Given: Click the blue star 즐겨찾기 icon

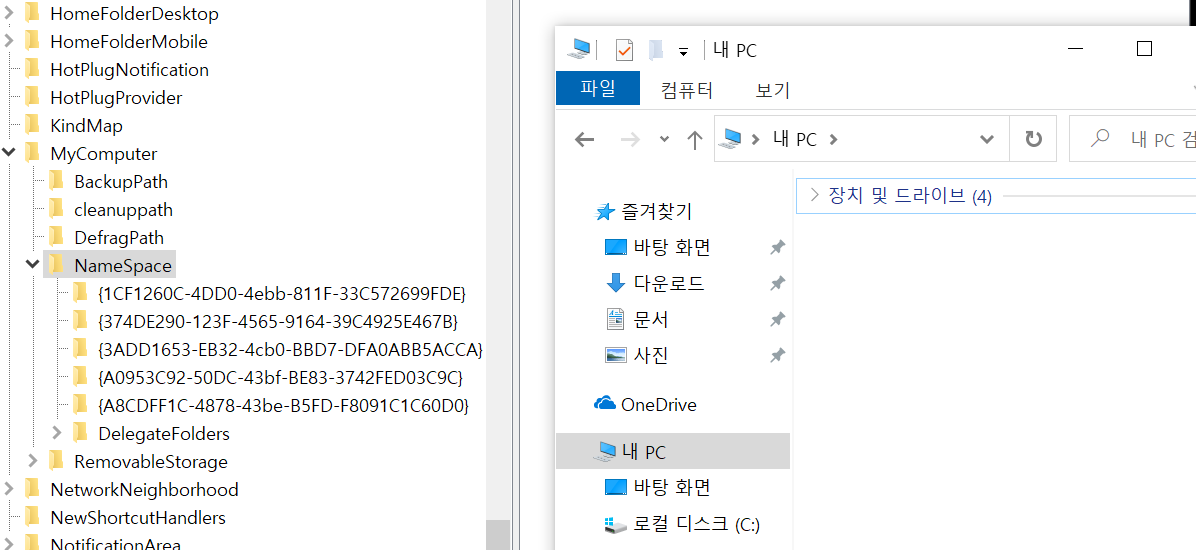Looking at the screenshot, I should 605,212.
